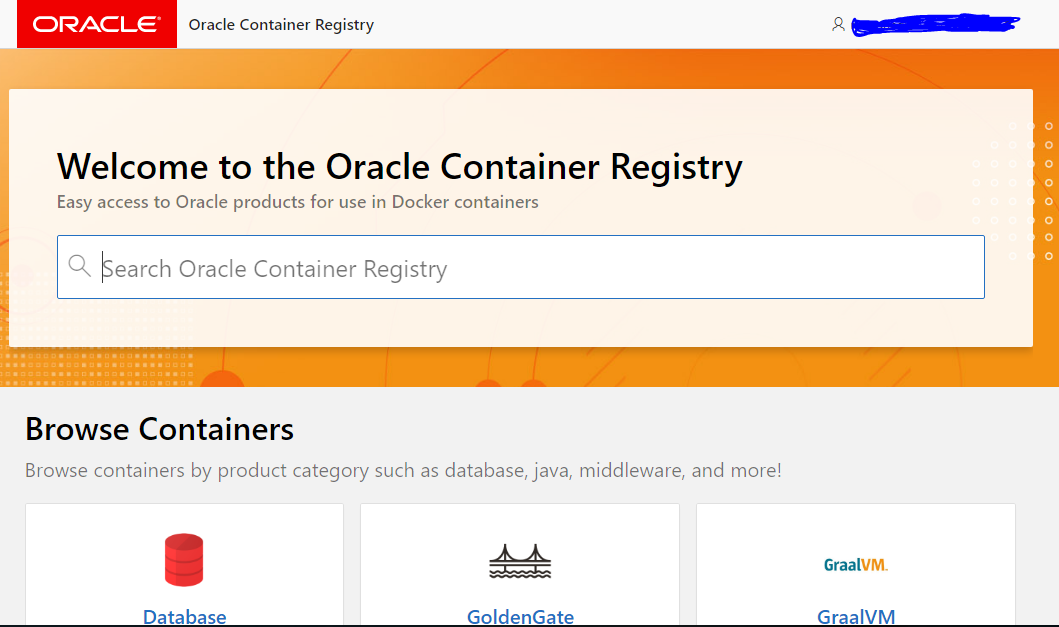Screen dimensions: 1059x627
Task: Click the Oracle Container Registry header title
Action: tap(281, 25)
